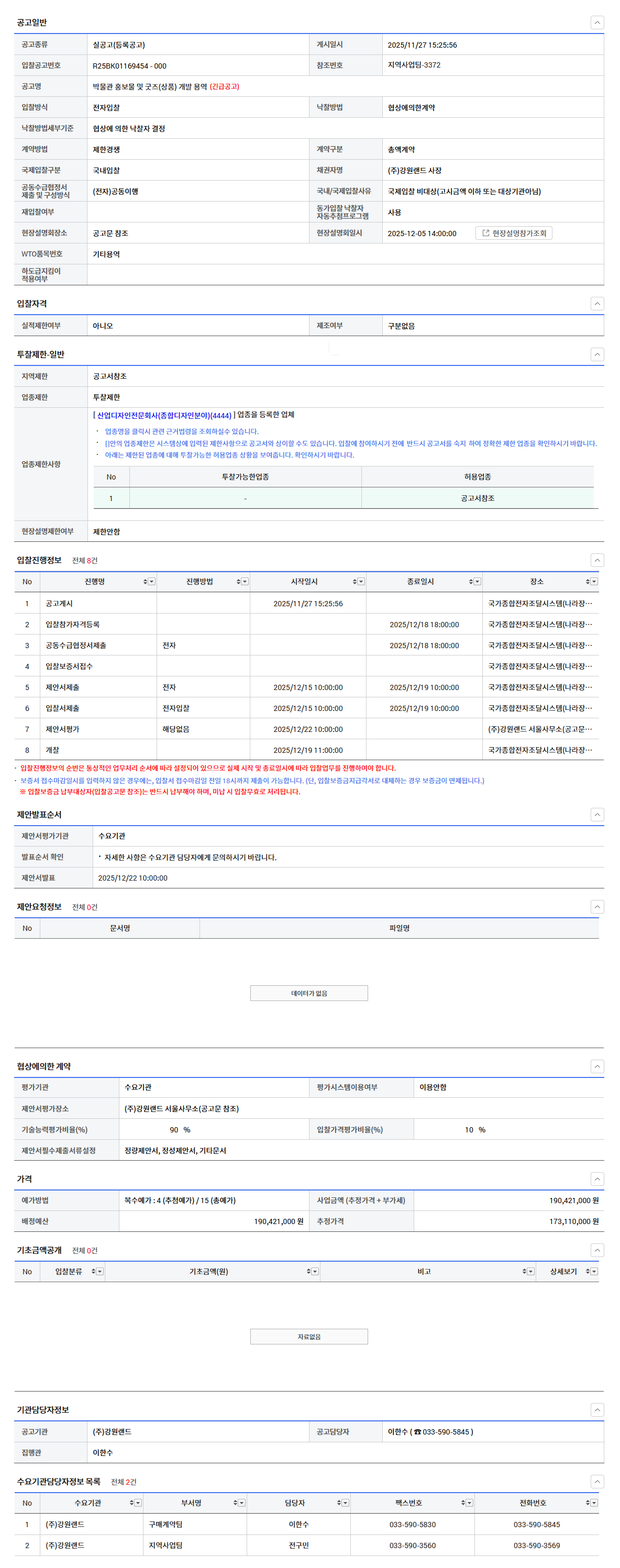Screen dimensions: 620x1568
Task: Collapse the 투찰제한-일반 section
Action: (597, 354)
